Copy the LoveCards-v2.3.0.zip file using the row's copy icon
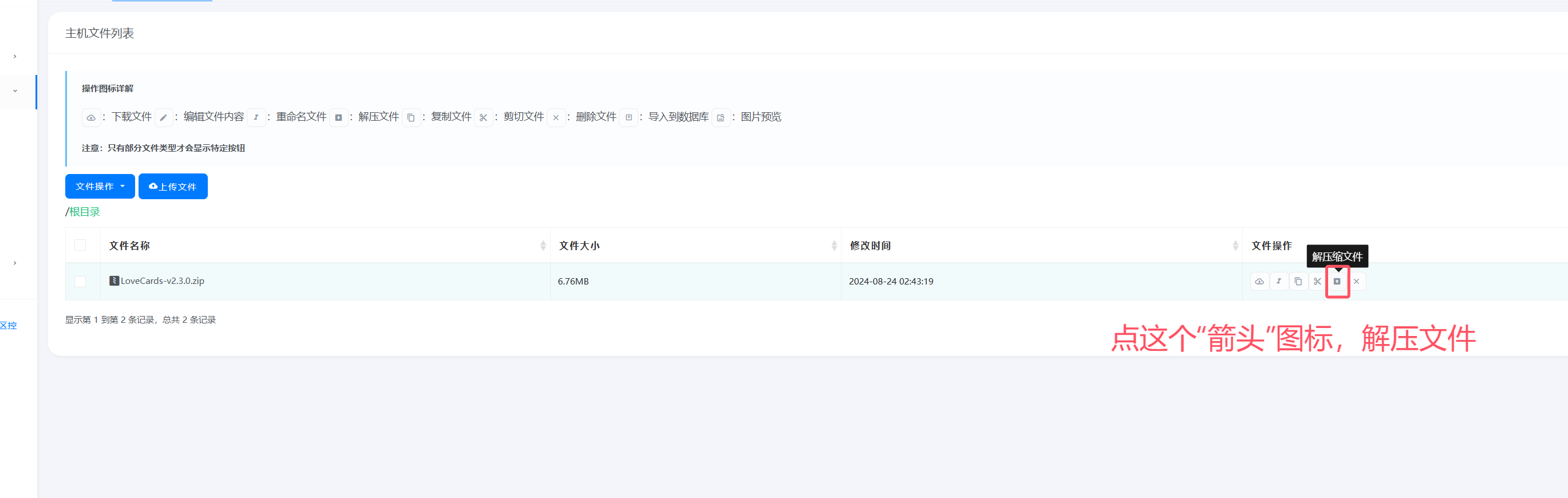This screenshot has height=498, width=1568. (x=1298, y=281)
